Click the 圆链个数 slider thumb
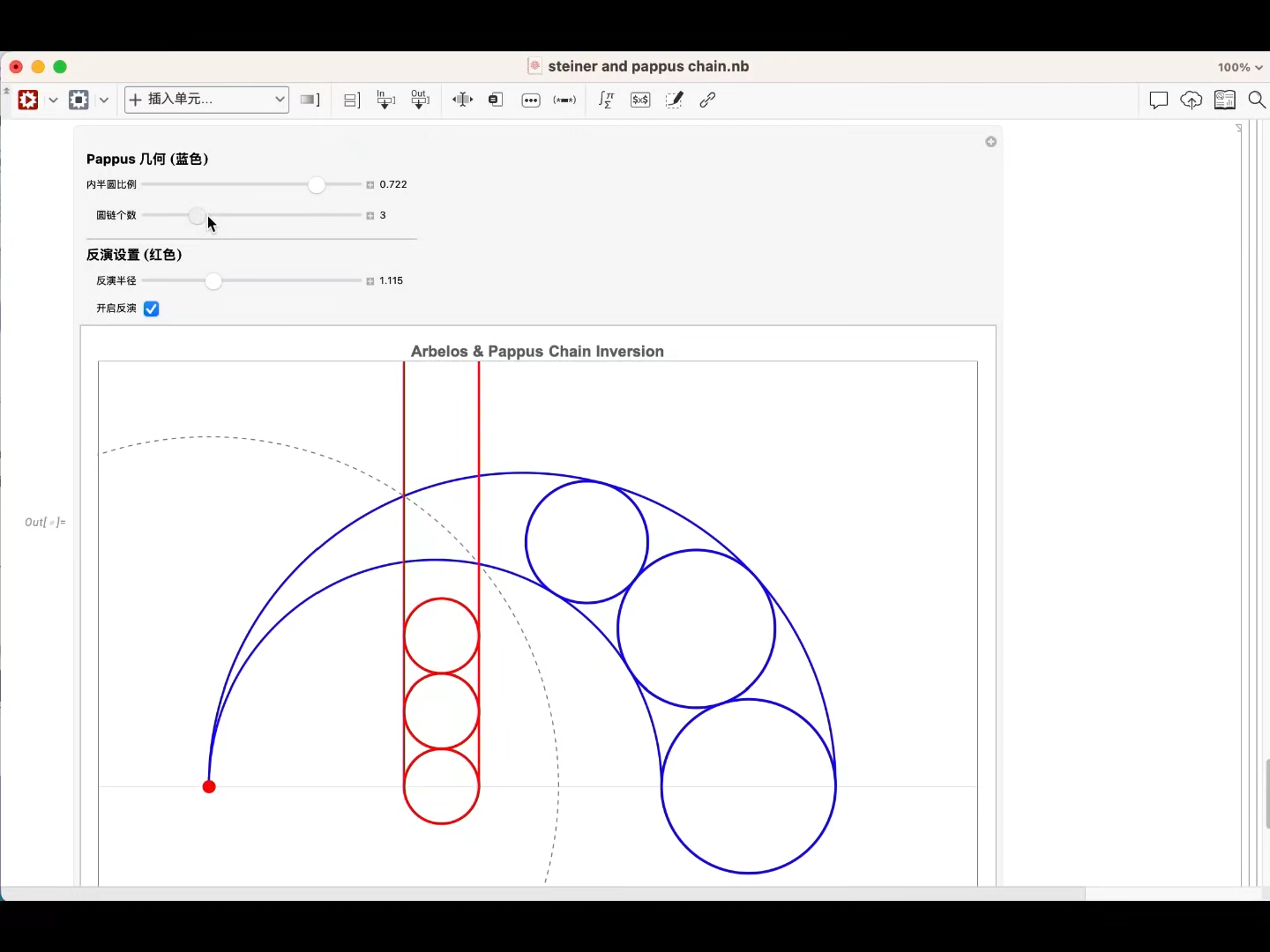 [x=197, y=216]
